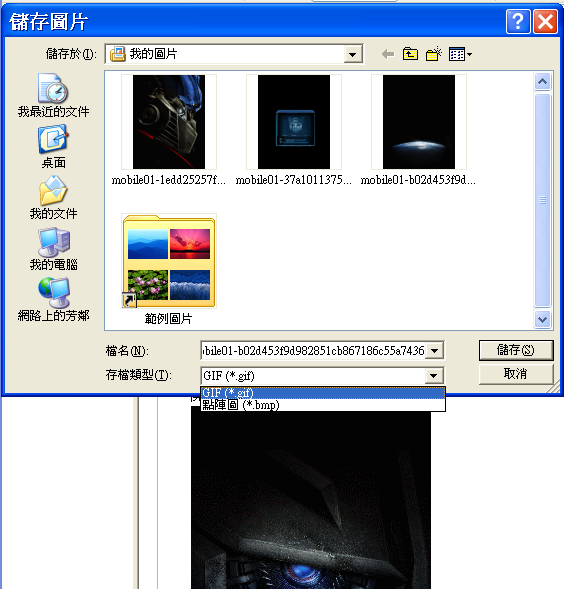Select 桌面 in places bar
The width and height of the screenshot is (564, 589).
tap(53, 147)
